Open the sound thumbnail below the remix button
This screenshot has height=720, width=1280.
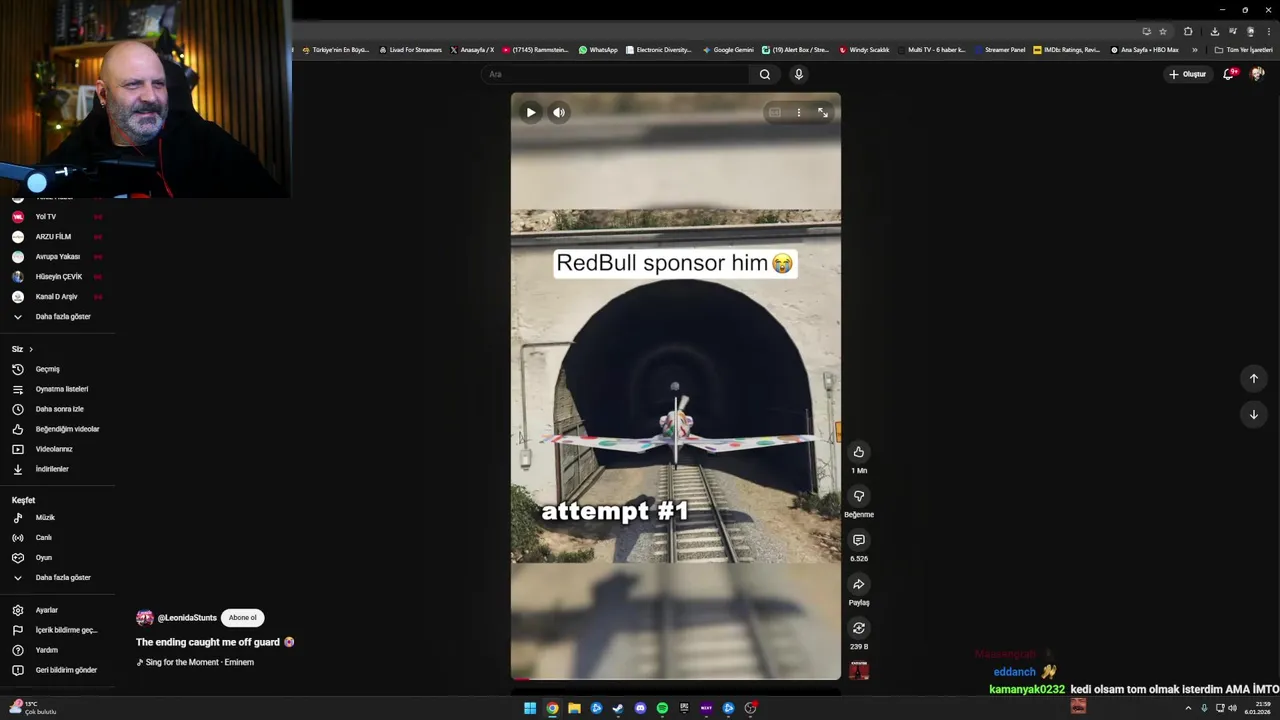(859, 670)
